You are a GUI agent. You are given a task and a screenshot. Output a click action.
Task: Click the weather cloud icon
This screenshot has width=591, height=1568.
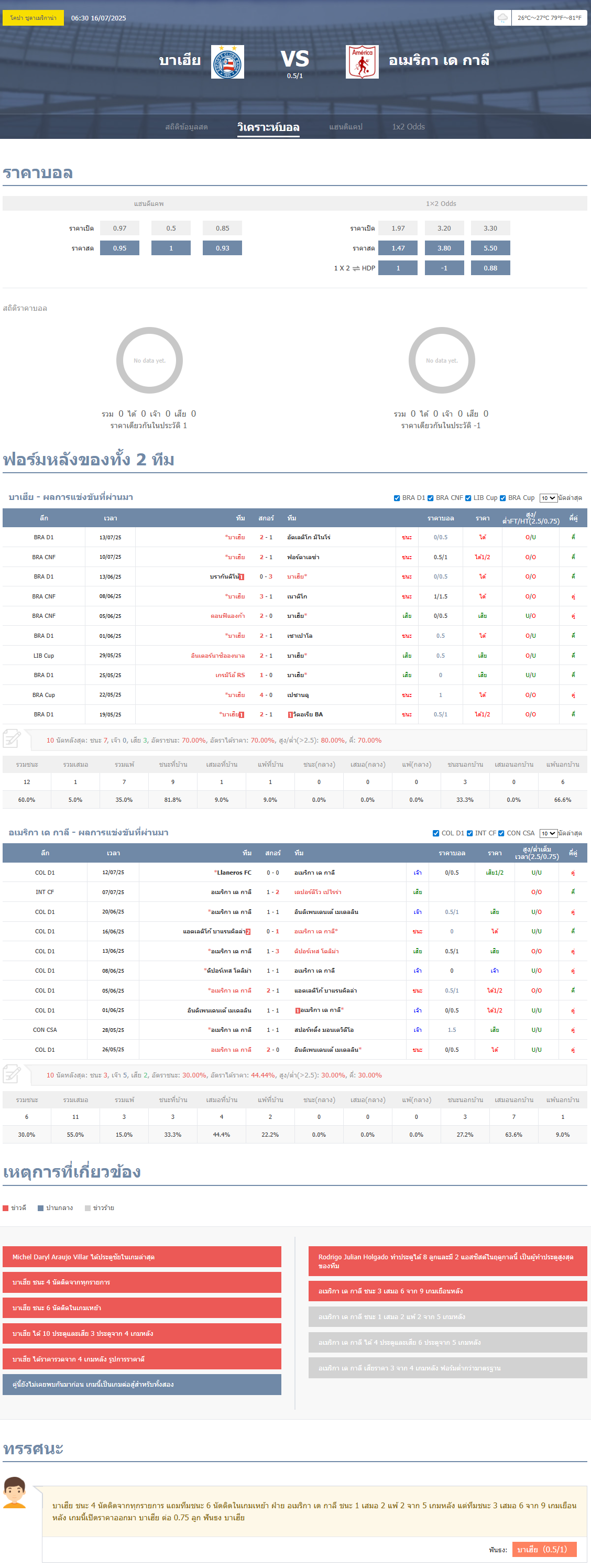(502, 18)
